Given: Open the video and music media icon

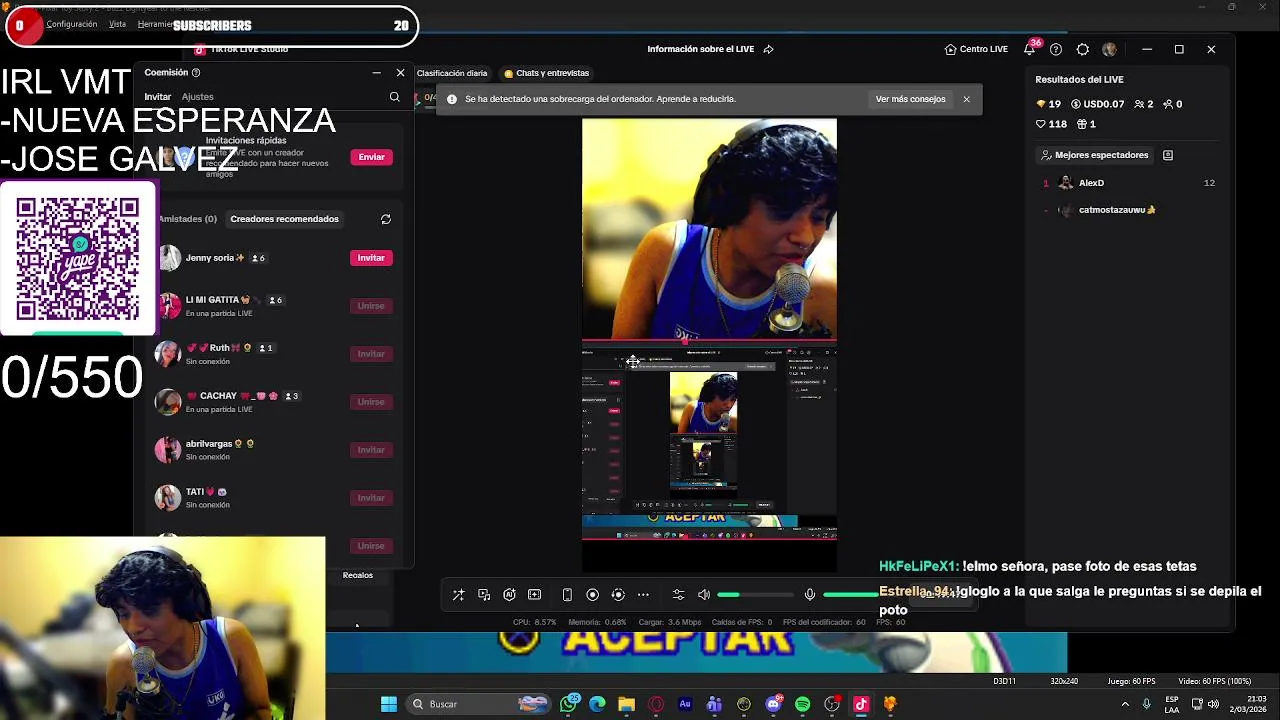Looking at the screenshot, I should pos(484,595).
